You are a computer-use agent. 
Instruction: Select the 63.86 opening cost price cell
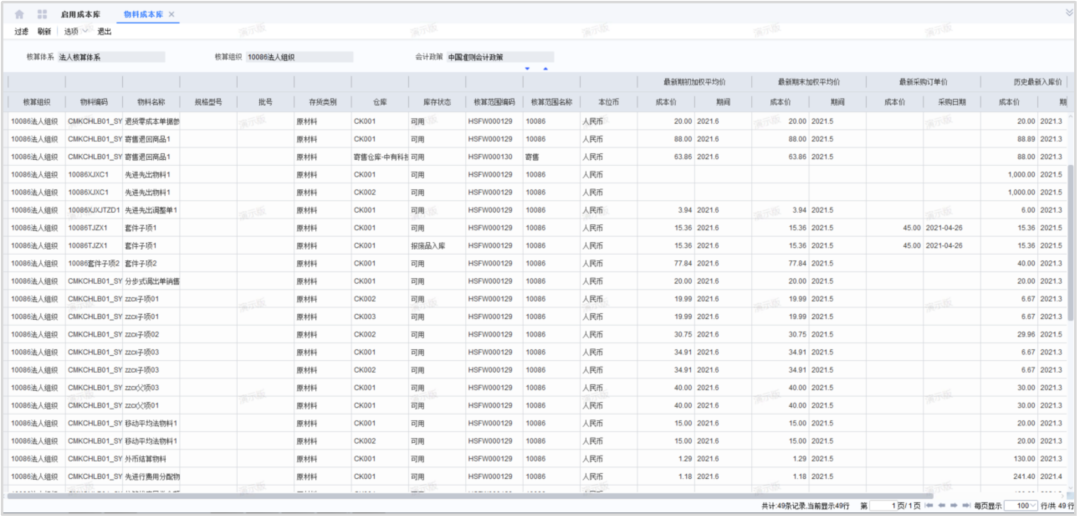pos(665,157)
